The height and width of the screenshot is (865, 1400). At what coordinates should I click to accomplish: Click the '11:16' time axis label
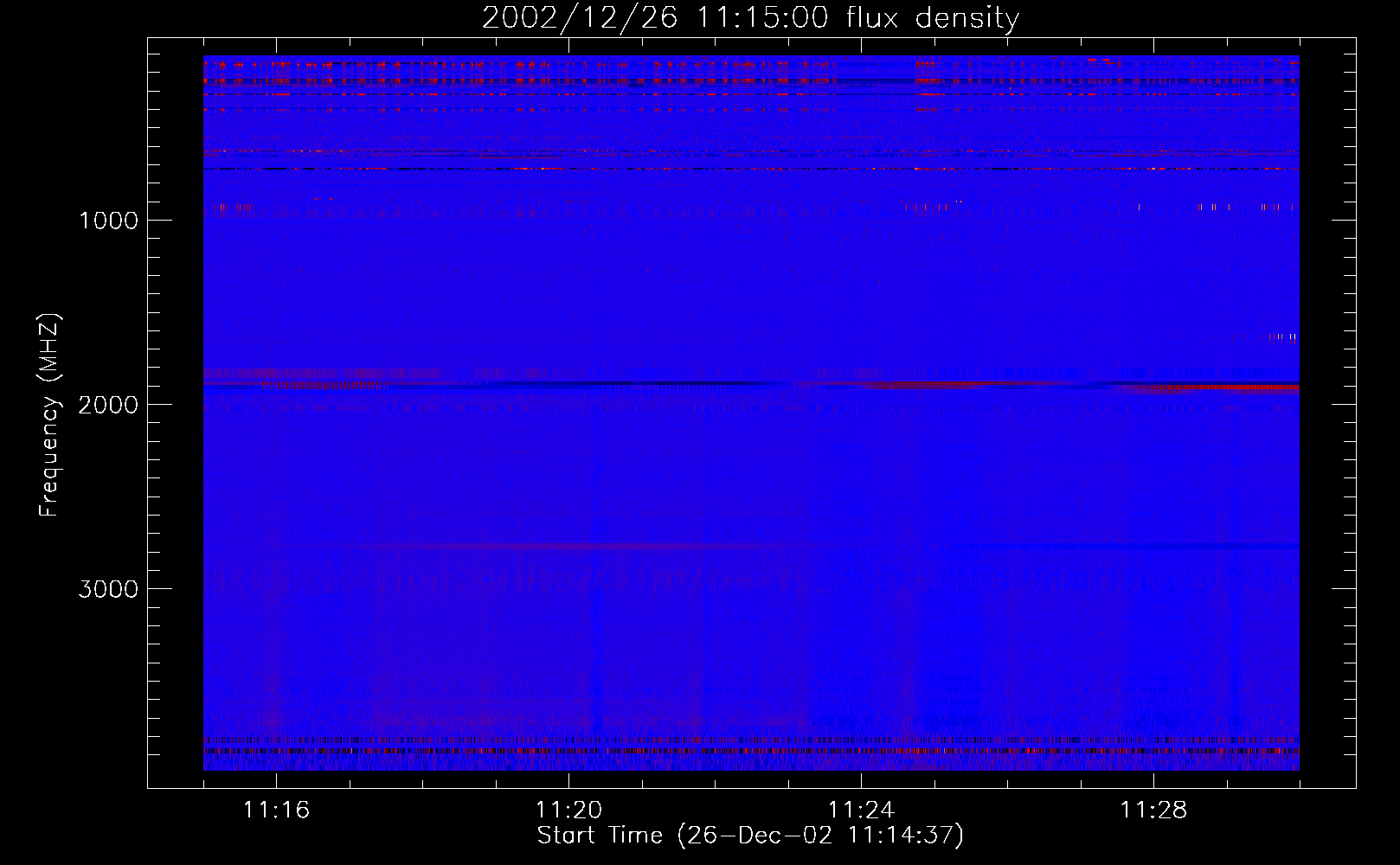click(x=276, y=810)
